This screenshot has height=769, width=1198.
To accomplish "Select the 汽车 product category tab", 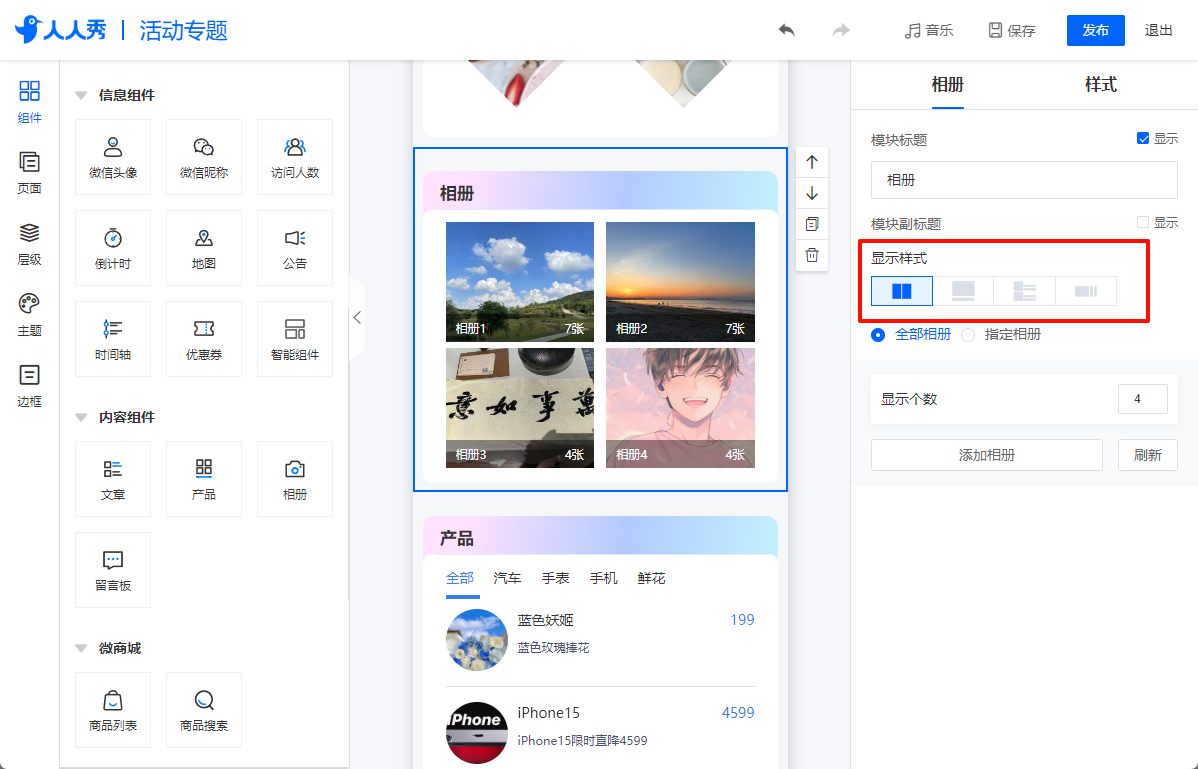I will point(507,578).
